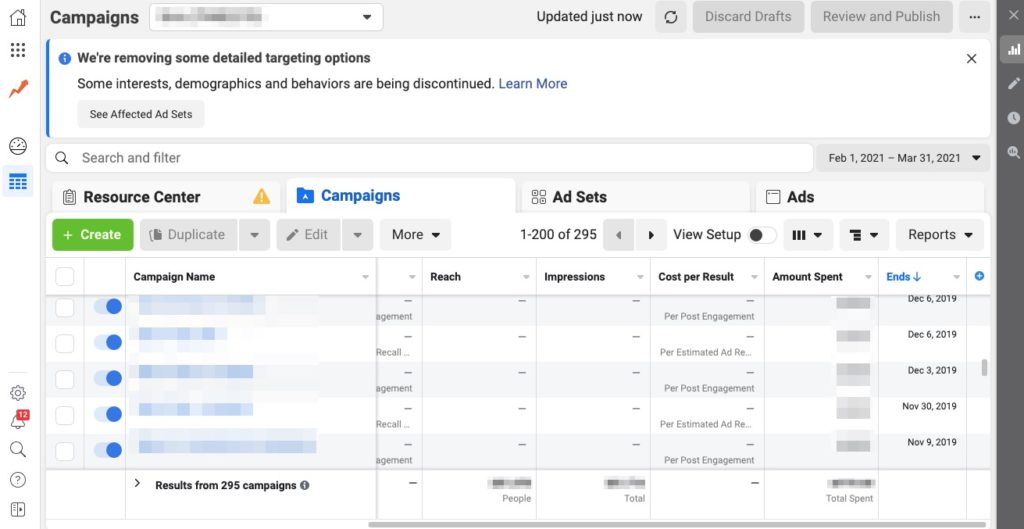Toggle the View Setup switch
Viewport: 1024px width, 529px height.
click(x=761, y=235)
